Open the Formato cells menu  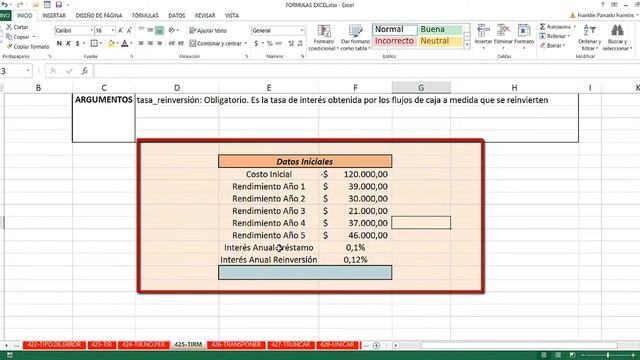(524, 37)
